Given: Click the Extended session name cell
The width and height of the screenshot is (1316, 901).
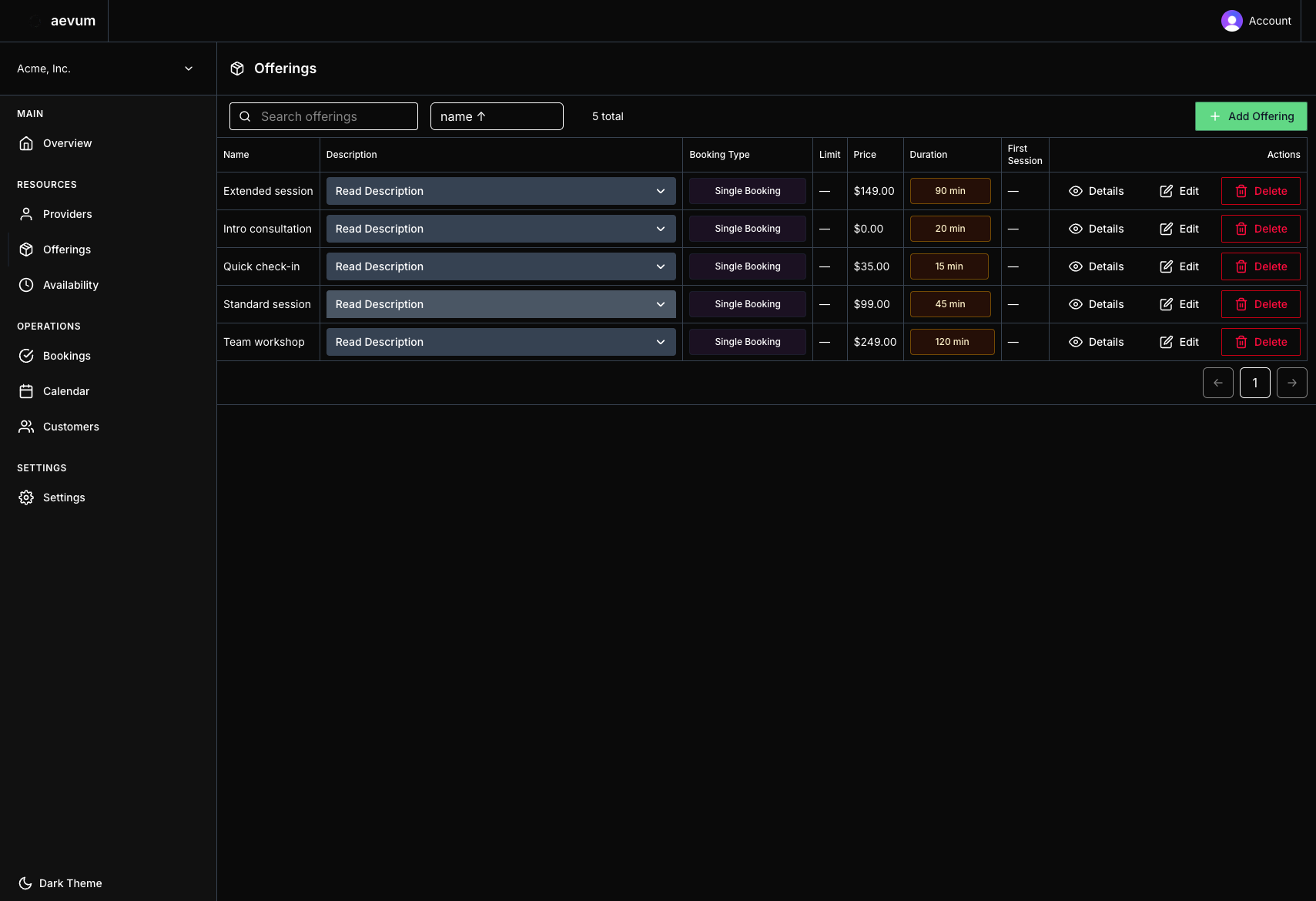Looking at the screenshot, I should pos(268,191).
